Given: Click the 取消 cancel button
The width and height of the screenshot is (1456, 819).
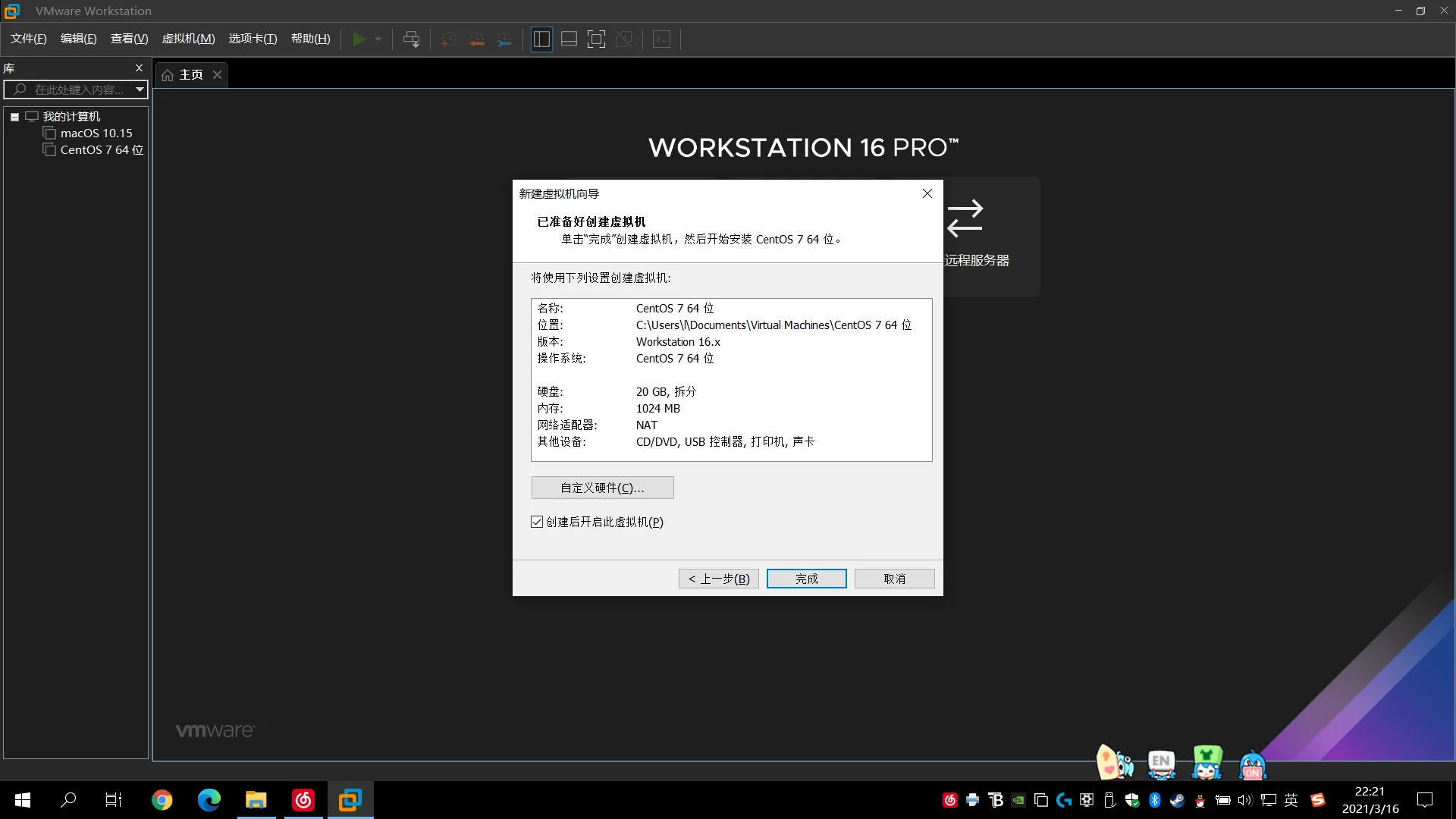Looking at the screenshot, I should pyautogui.click(x=894, y=579).
